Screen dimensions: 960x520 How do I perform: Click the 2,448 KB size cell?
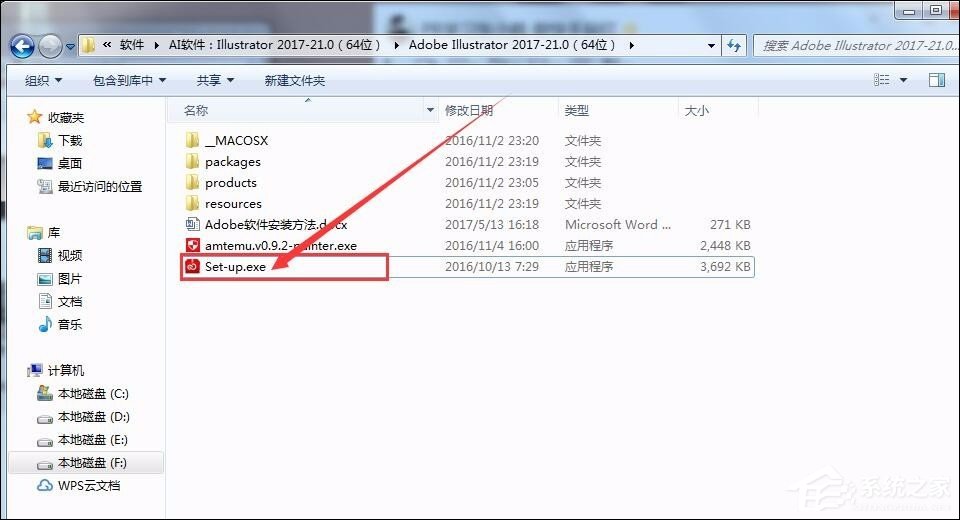725,246
